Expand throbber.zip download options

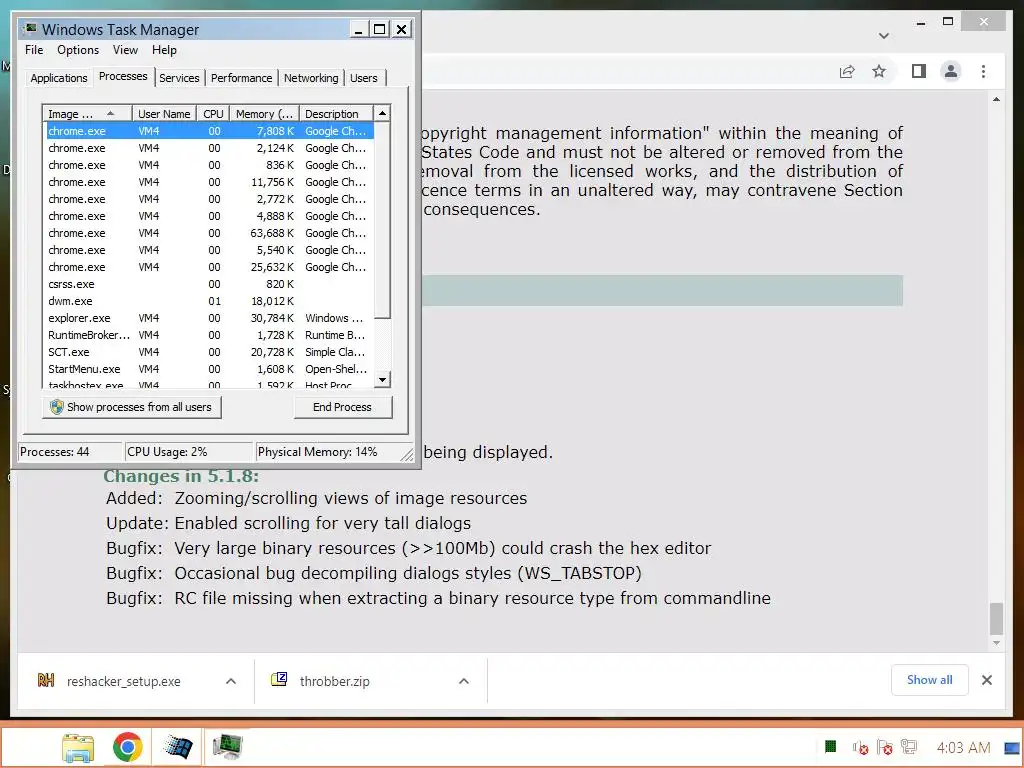[x=464, y=681]
